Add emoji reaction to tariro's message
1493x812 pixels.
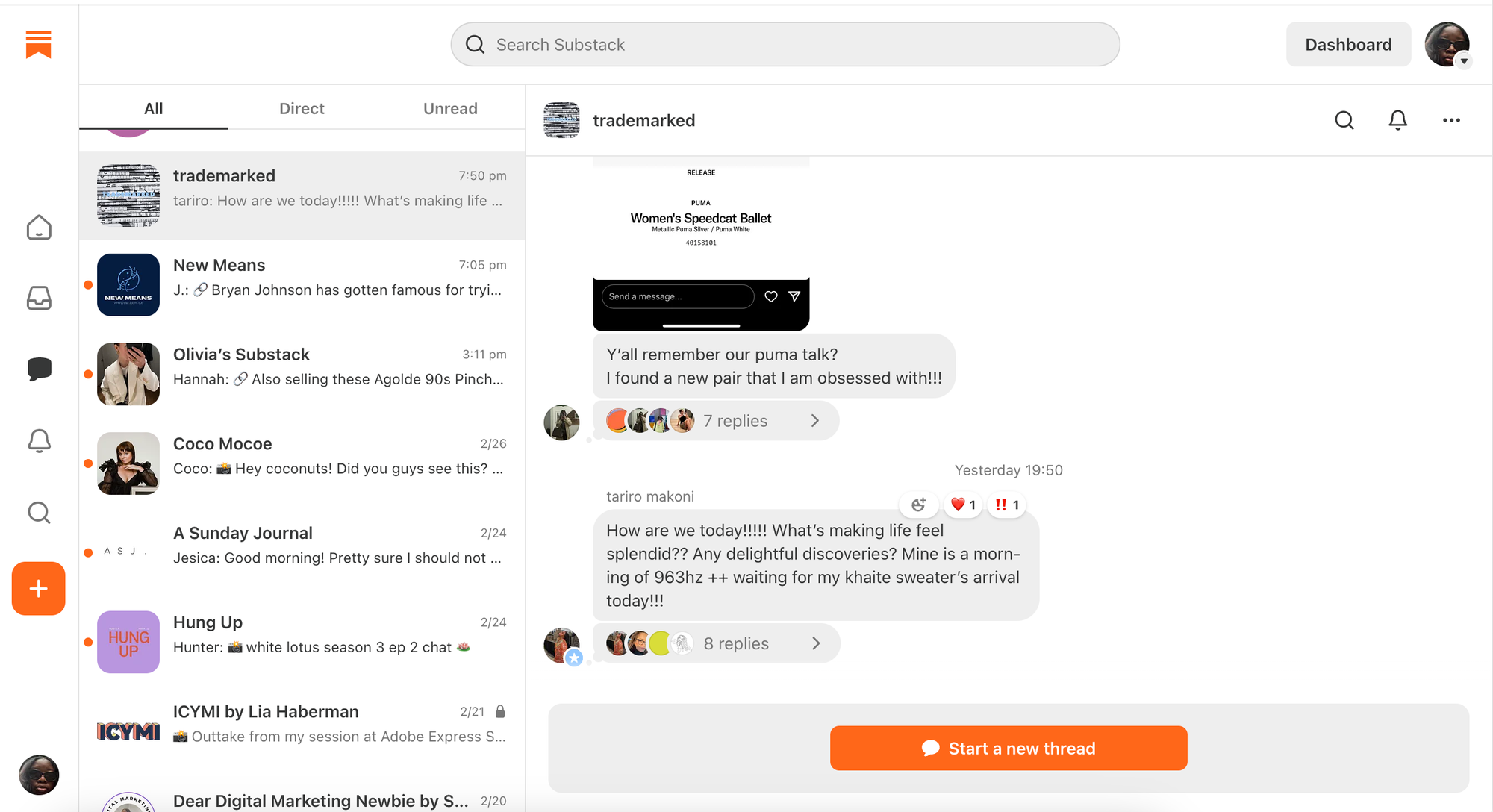click(918, 505)
